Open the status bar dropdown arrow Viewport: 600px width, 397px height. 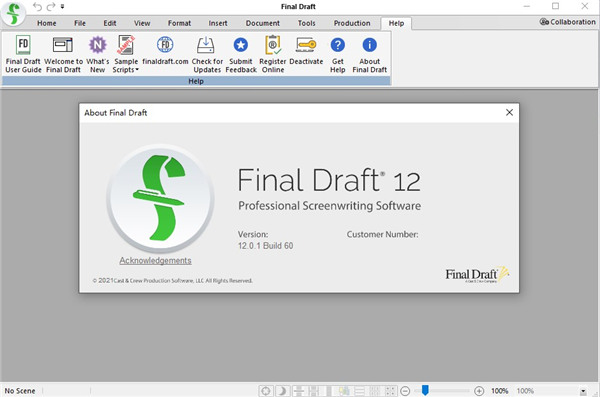[583, 391]
